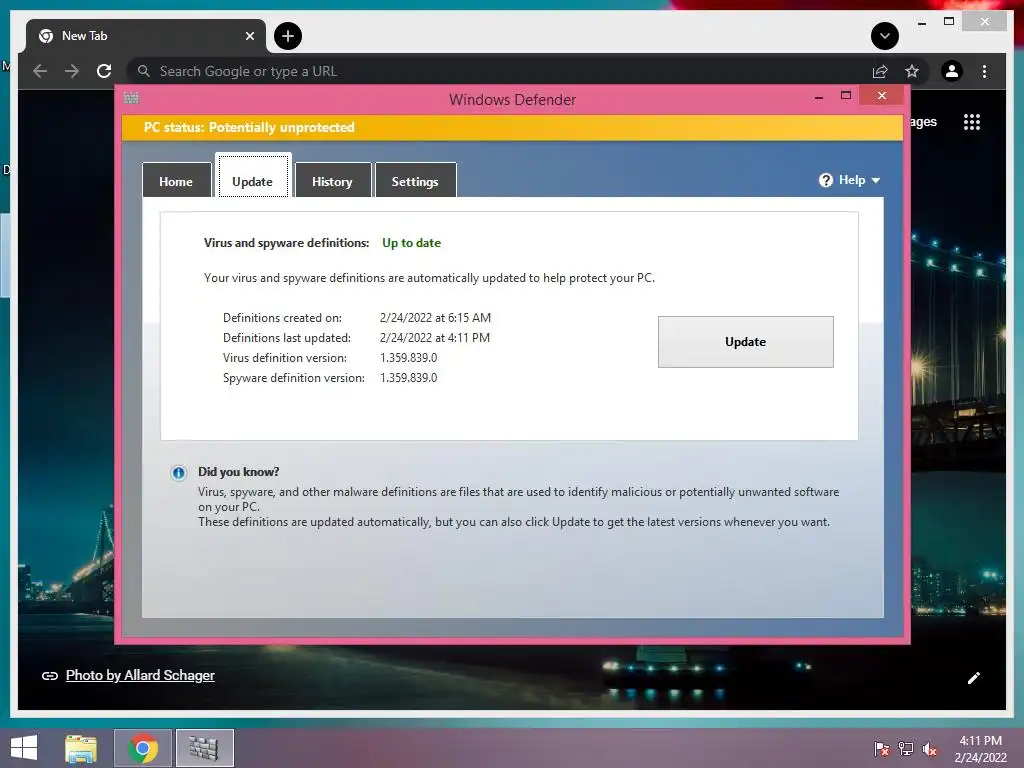Click the Virus definition version label
The image size is (1024, 768).
285,358
